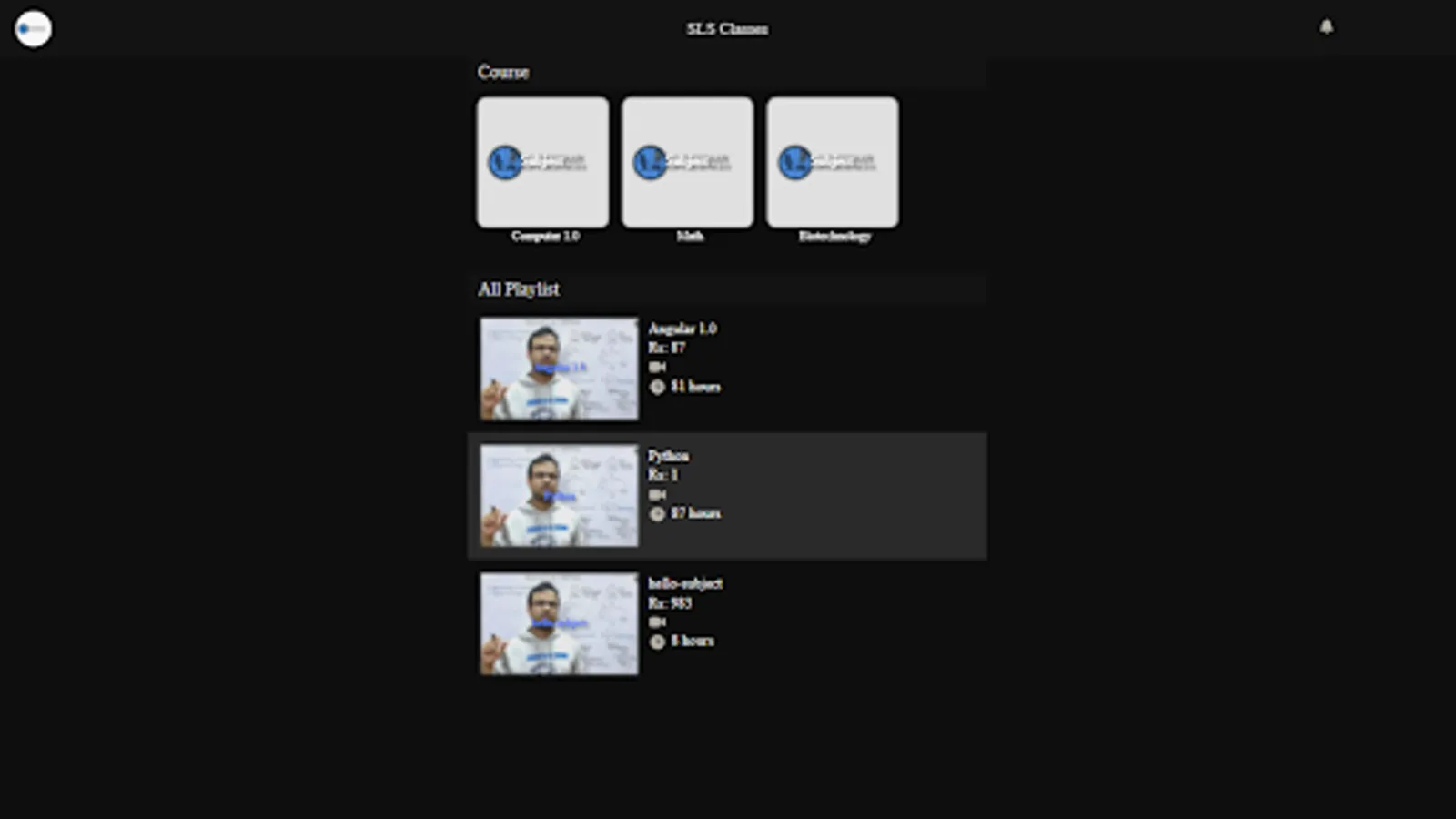Click the Python playlist thumbnail
The height and width of the screenshot is (819, 1456).
[558, 494]
